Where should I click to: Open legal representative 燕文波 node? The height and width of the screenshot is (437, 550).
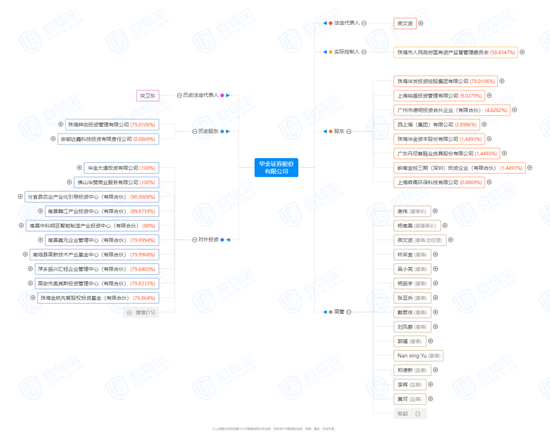tap(405, 23)
